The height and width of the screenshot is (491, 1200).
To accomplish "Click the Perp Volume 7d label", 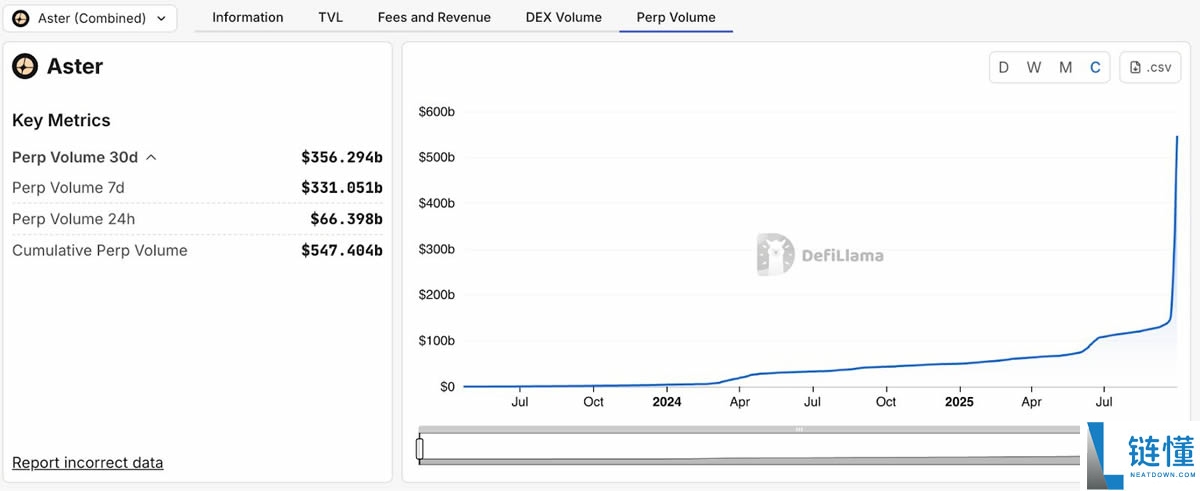I will point(68,188).
